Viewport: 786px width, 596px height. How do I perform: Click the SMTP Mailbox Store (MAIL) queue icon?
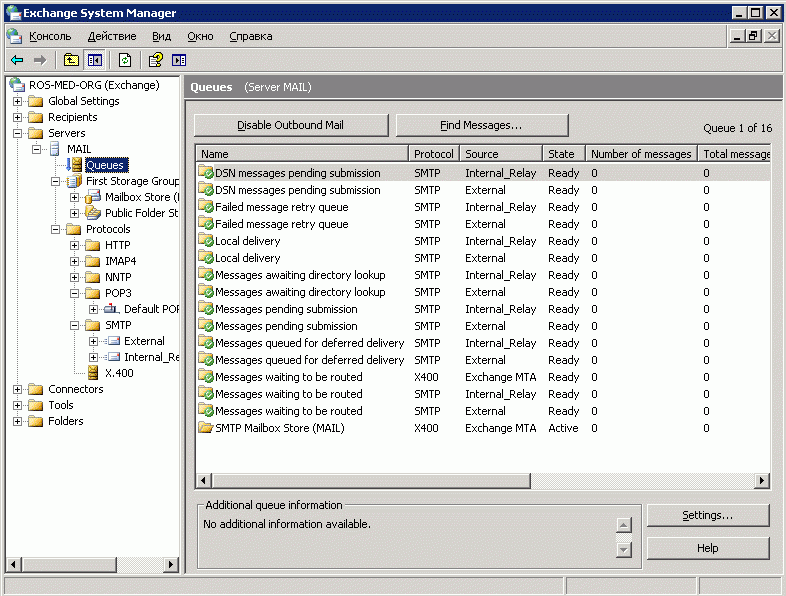coord(206,428)
